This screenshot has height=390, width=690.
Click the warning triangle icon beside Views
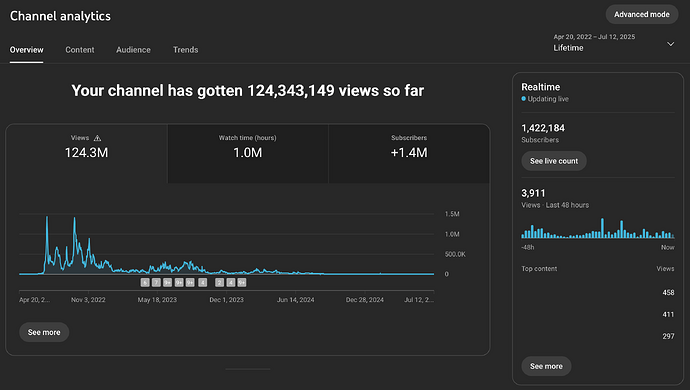97,138
